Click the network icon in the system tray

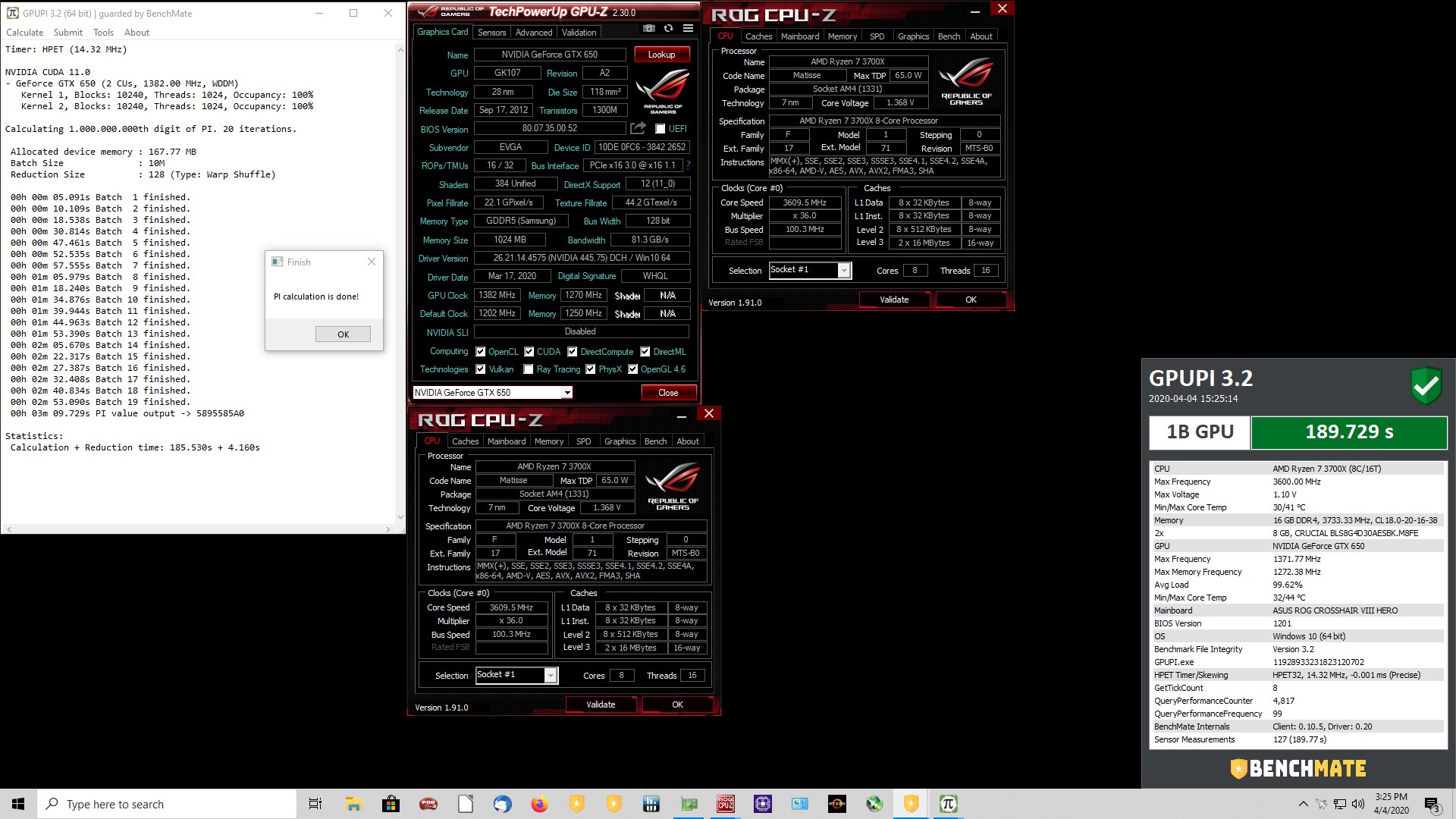[1340, 804]
